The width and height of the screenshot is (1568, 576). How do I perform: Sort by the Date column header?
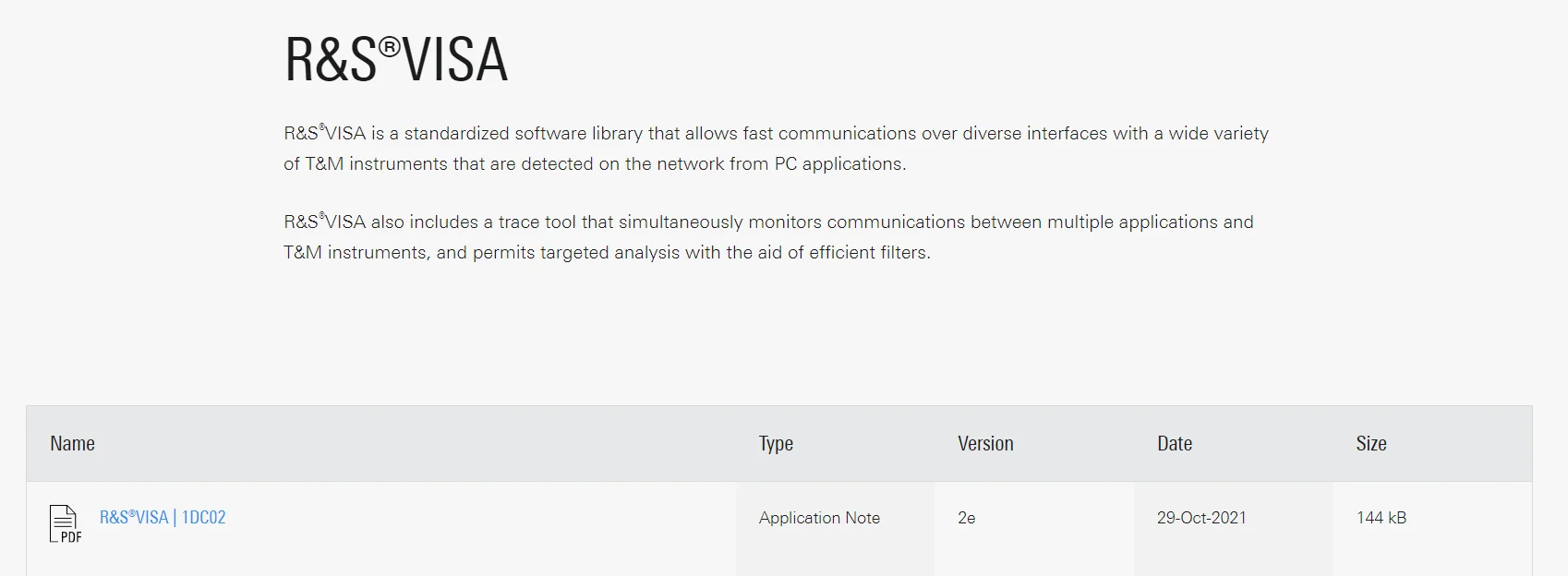[x=1175, y=443]
